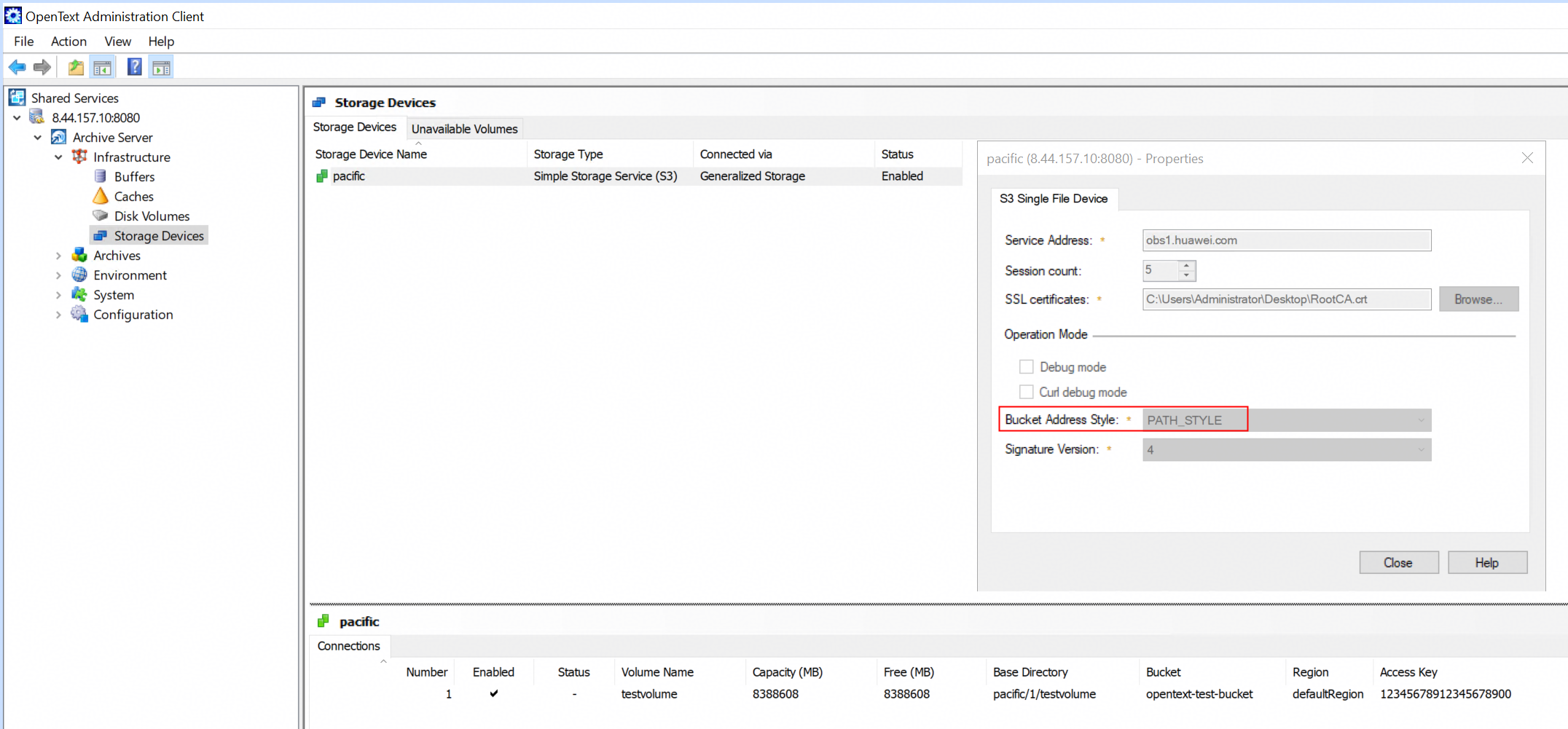Open the Bucket Address Style dropdown

coord(1287,420)
